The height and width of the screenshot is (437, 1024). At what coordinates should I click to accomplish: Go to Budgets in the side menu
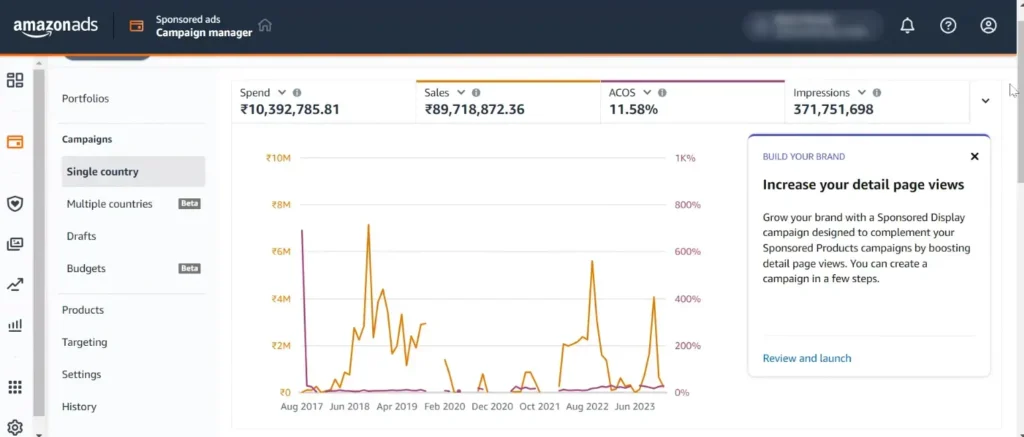(86, 268)
